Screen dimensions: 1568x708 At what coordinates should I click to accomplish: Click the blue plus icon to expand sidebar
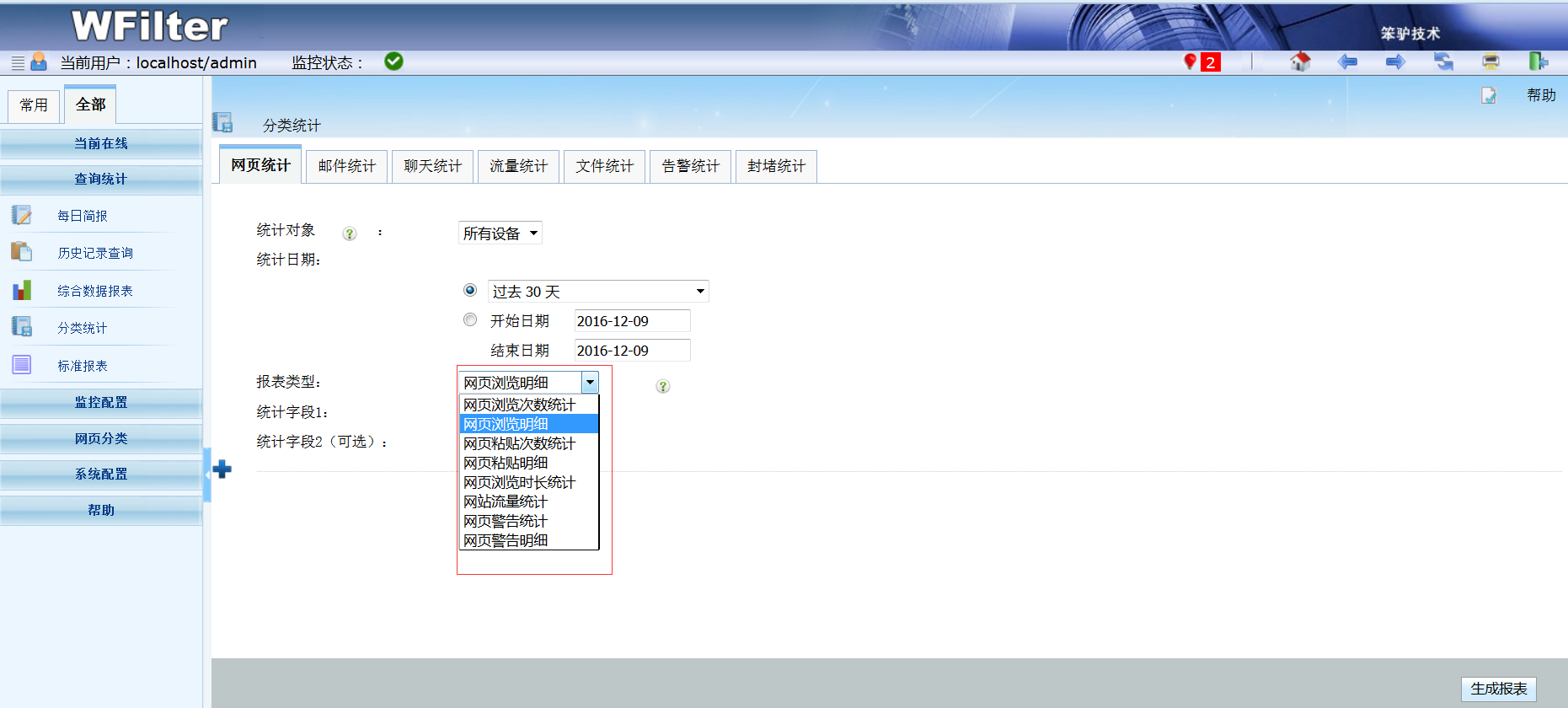(x=222, y=469)
